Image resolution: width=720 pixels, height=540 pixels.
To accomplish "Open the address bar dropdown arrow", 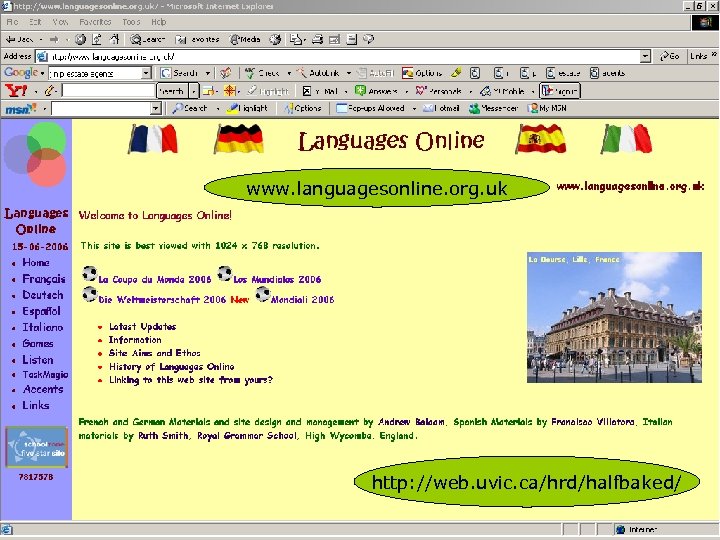I will [645, 56].
